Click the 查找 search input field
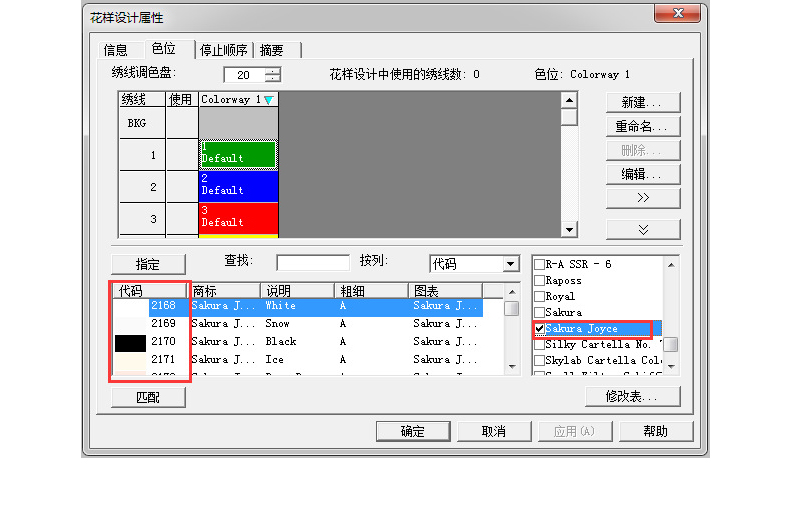 click(312, 263)
